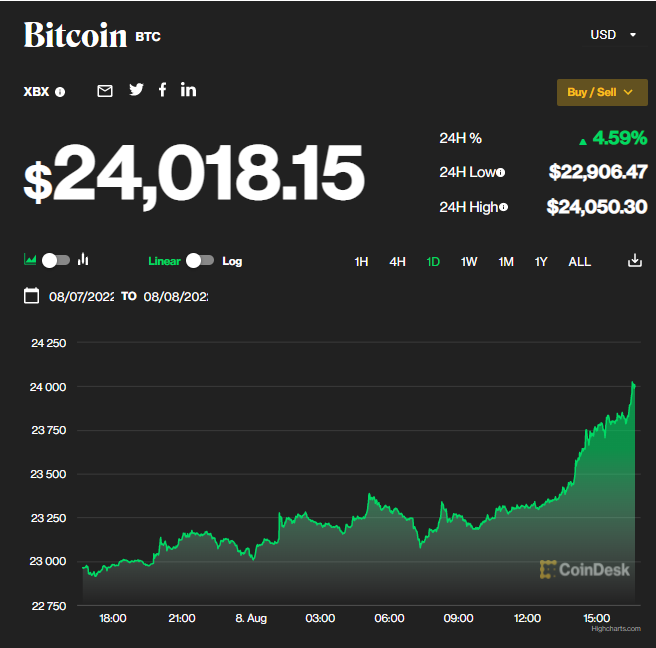Click the info icon next to 24H Low
The image size is (656, 648).
[x=500, y=173]
